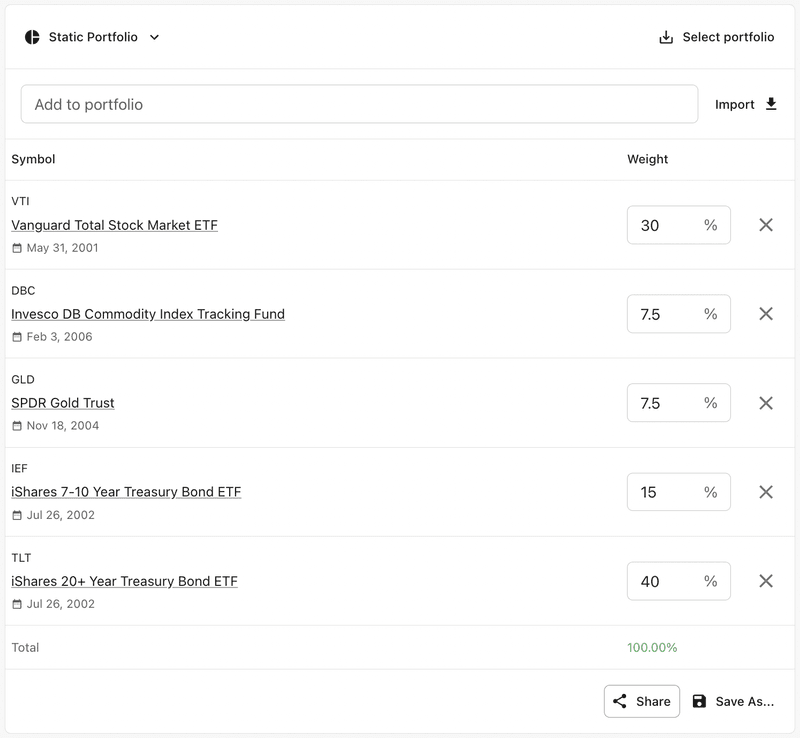Open the SPDR Gold Trust link

(x=63, y=403)
